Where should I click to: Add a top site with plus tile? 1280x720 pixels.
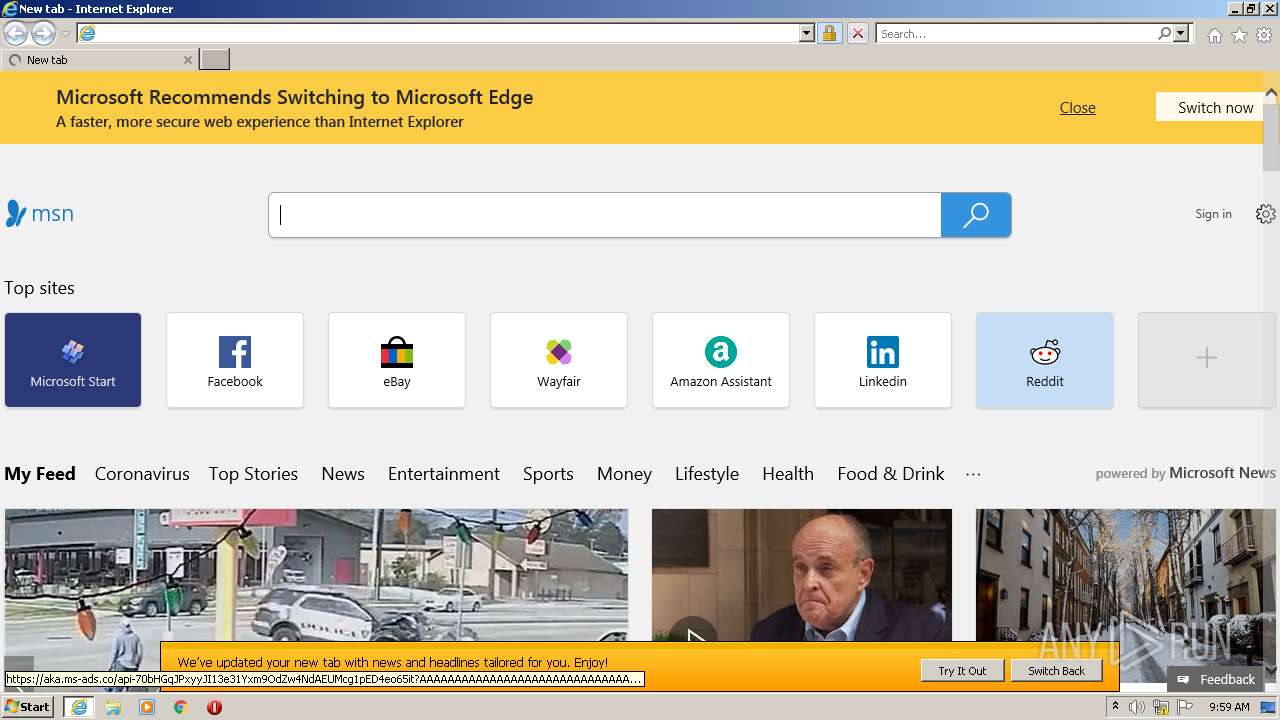tap(1207, 360)
